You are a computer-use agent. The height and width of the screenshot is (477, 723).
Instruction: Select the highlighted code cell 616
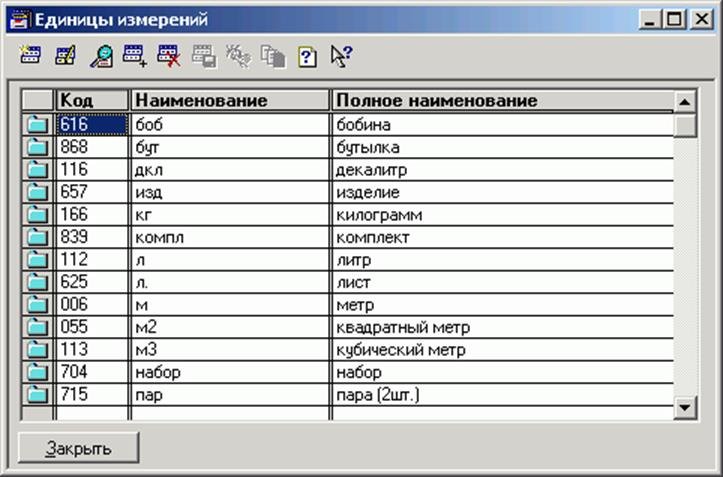[92, 125]
